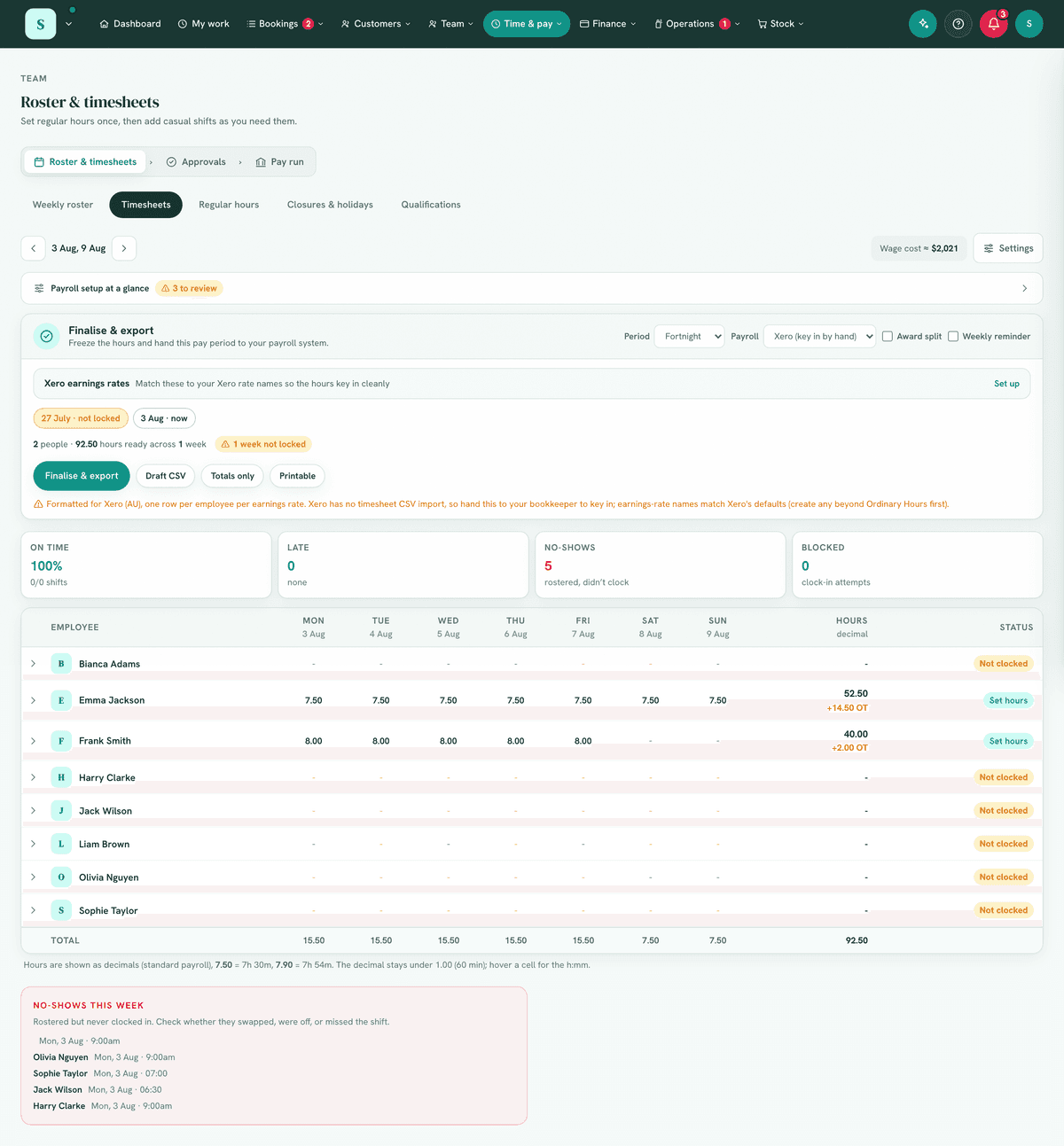Click Set hours for Emma Jackson
The width and height of the screenshot is (1064, 1146).
point(1008,700)
